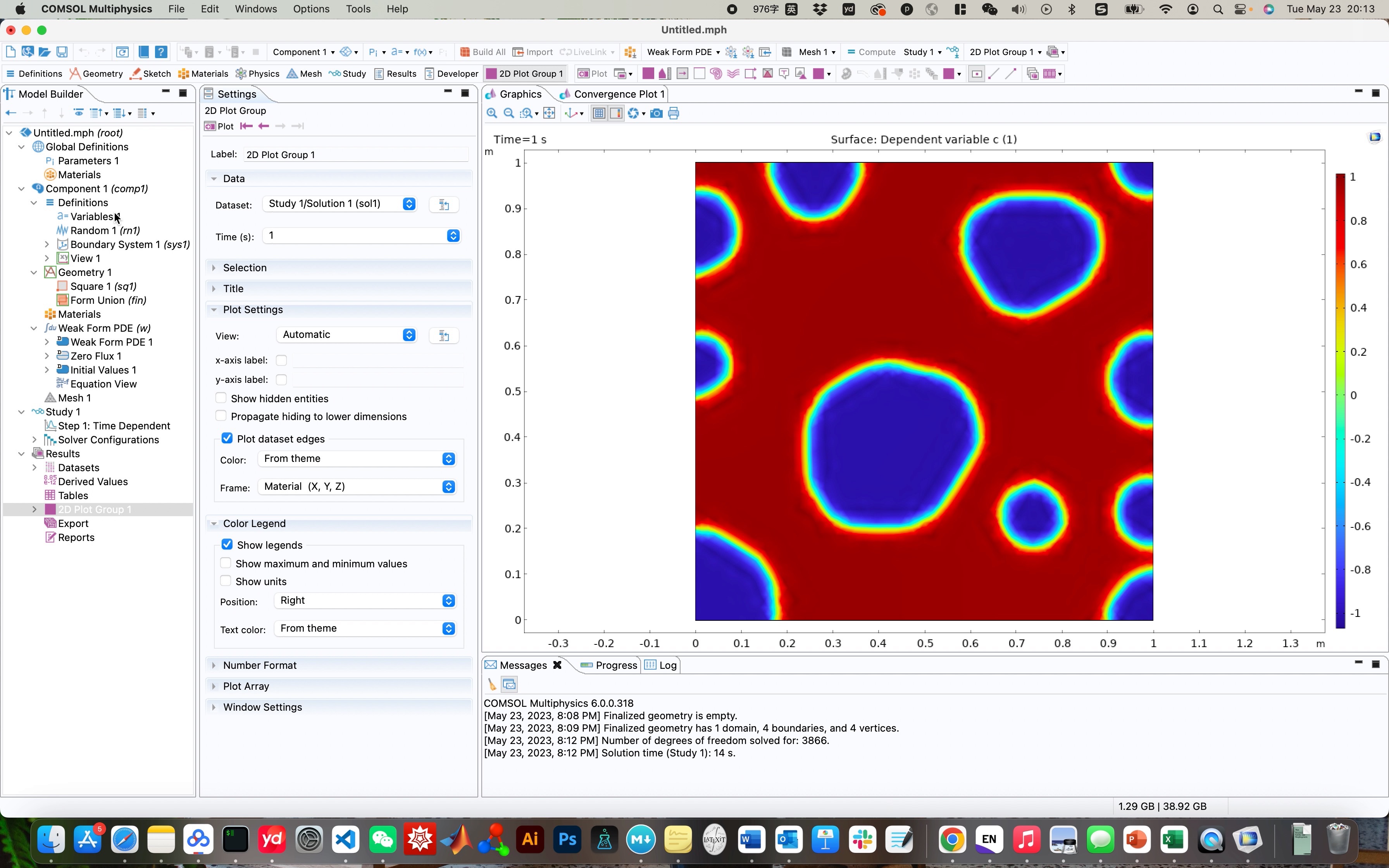Expand the Number Format section
Screen dimensions: 1389x868
point(259,665)
